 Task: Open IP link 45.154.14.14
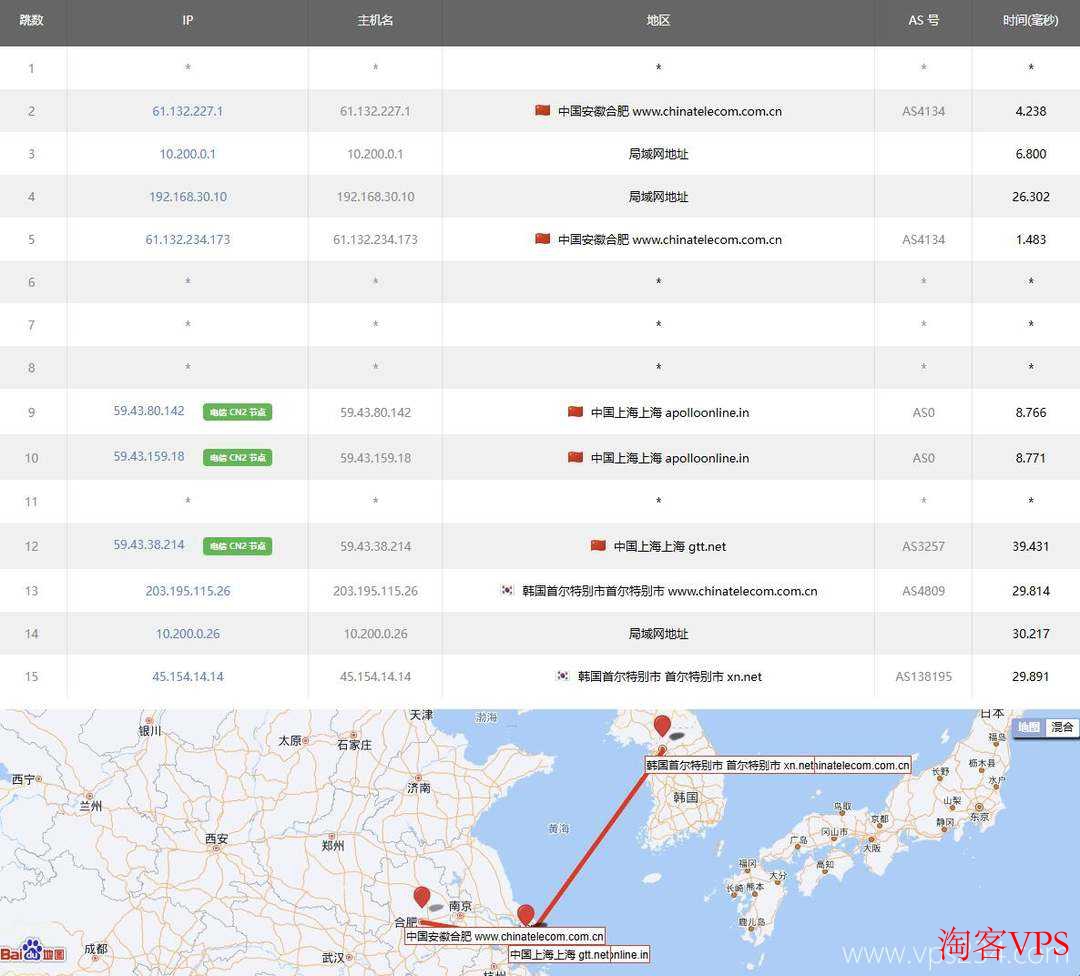tap(187, 676)
